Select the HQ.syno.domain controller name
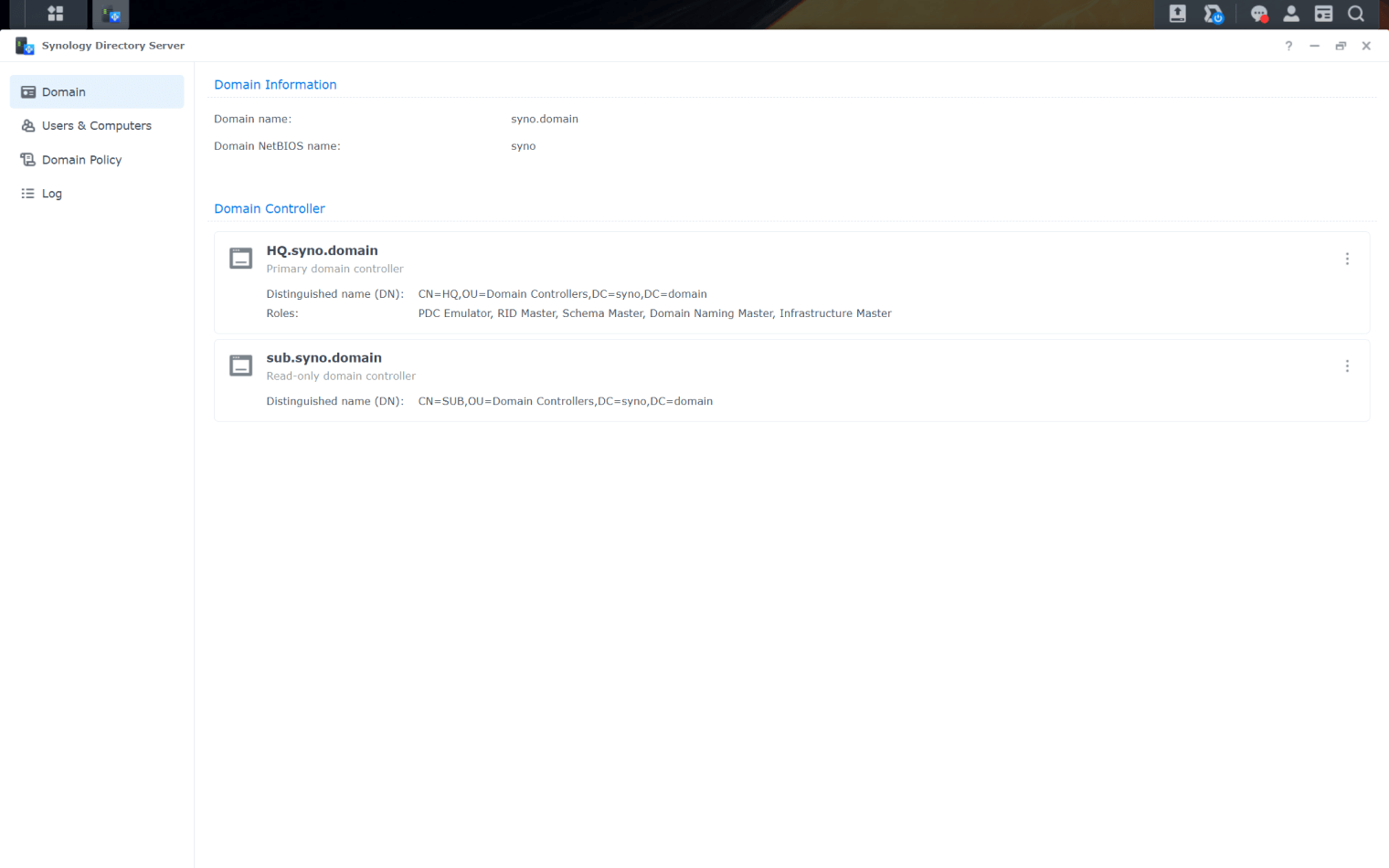Viewport: 1389px width, 868px height. coord(322,250)
